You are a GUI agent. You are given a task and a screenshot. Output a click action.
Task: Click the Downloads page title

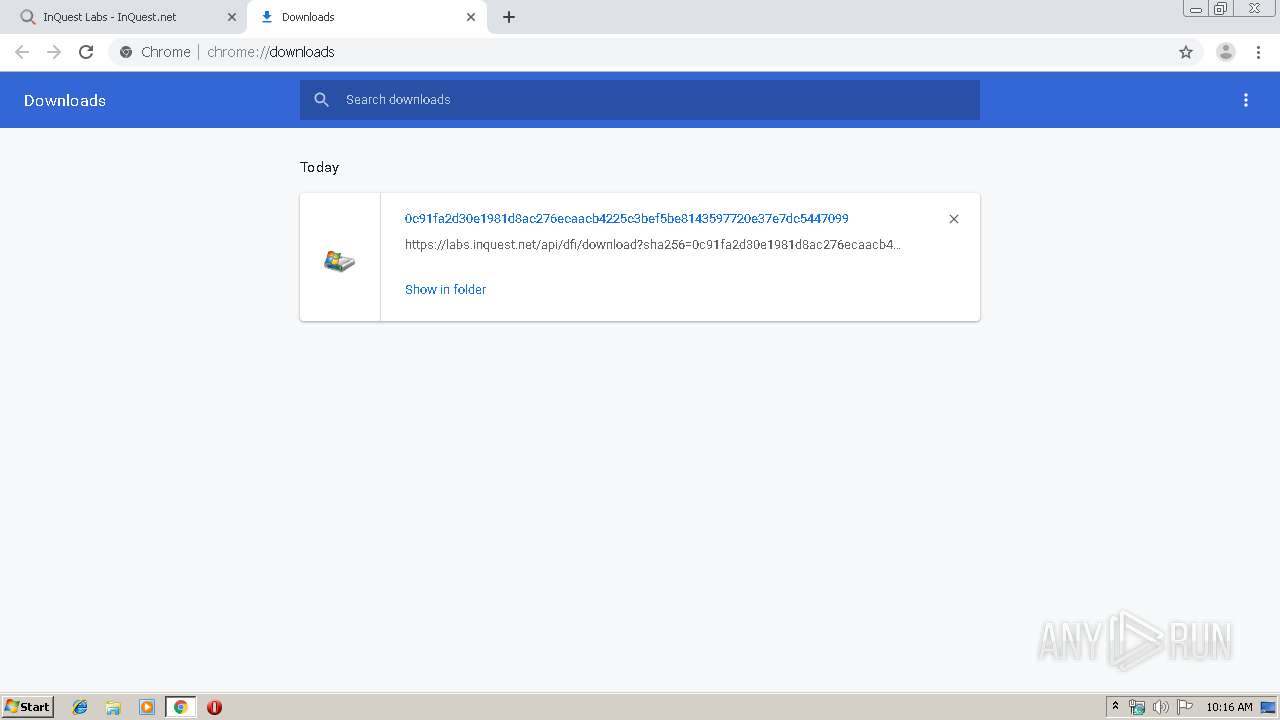[65, 100]
